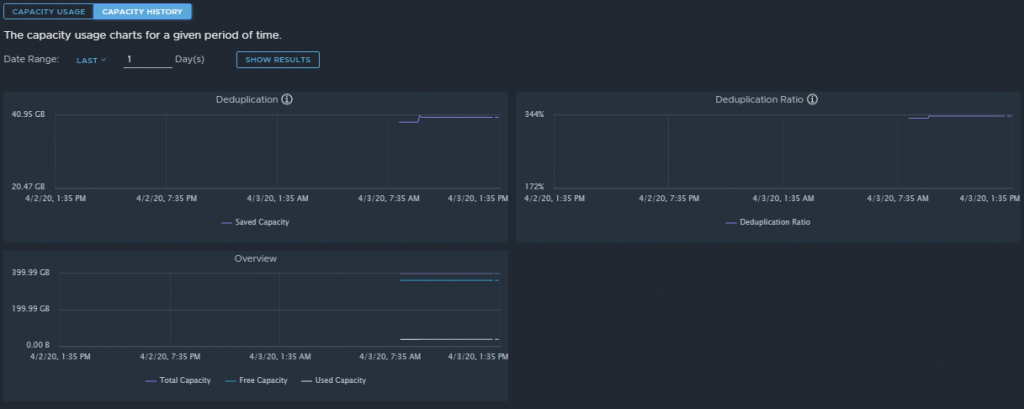Viewport: 1024px width, 409px height.
Task: Open the Deduplication Ratio info icon
Action: point(812,99)
